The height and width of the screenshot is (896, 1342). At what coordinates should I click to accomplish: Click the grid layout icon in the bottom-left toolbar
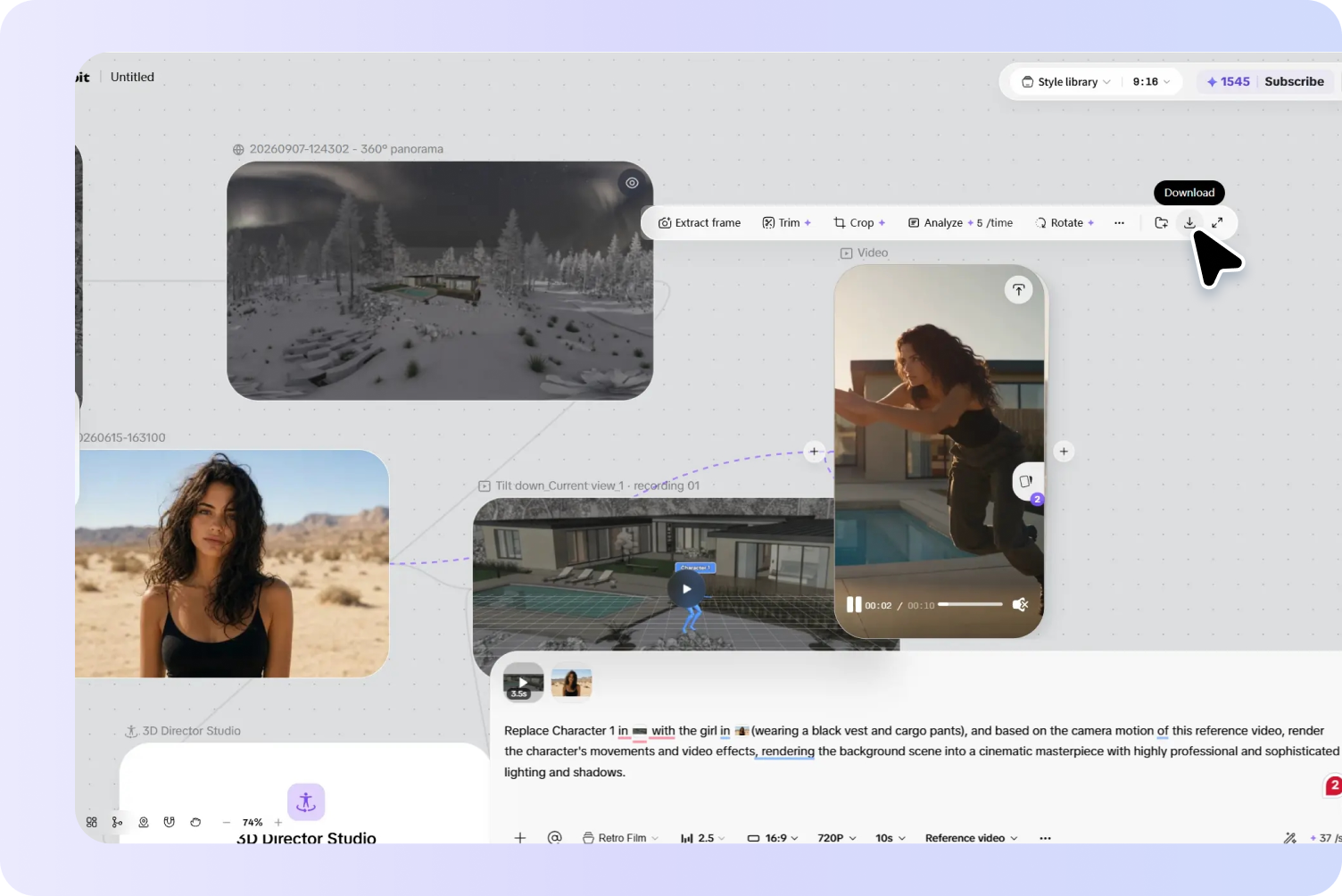pyautogui.click(x=92, y=822)
